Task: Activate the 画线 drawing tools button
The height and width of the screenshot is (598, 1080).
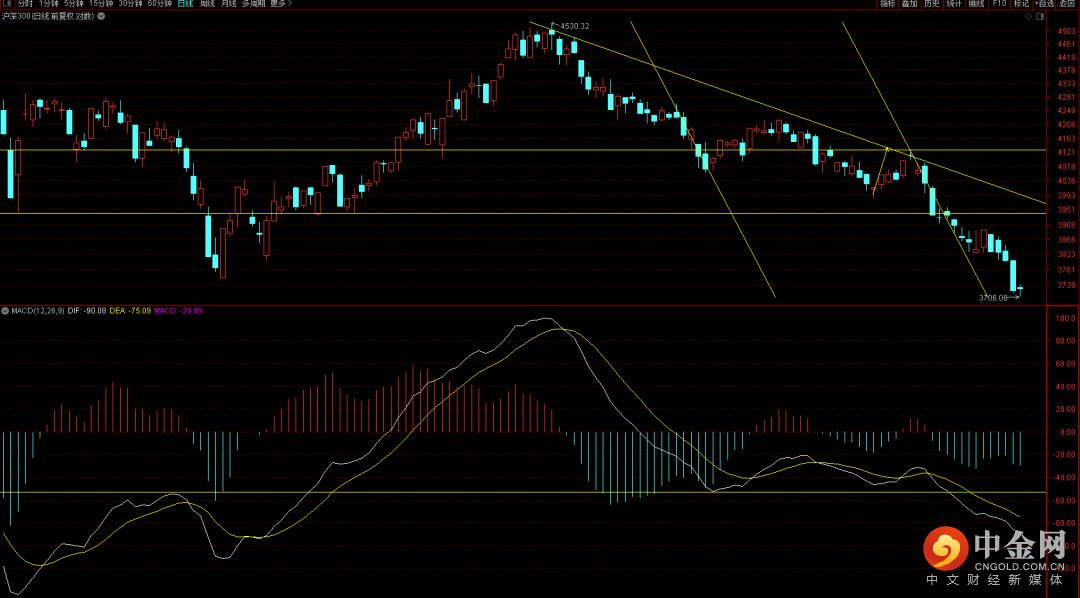Action: tap(977, 3)
